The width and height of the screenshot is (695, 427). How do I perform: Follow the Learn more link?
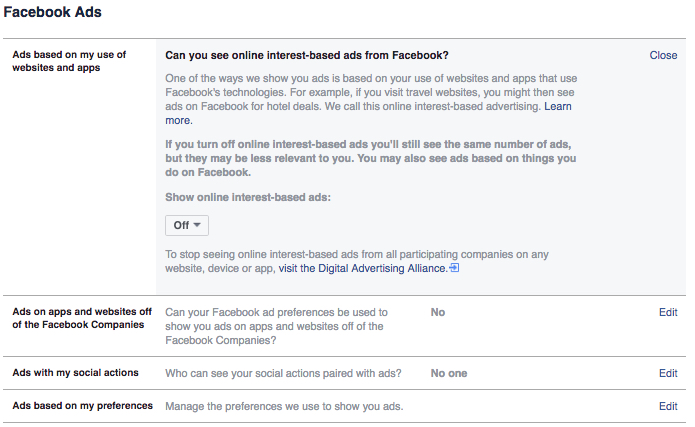tap(558, 106)
